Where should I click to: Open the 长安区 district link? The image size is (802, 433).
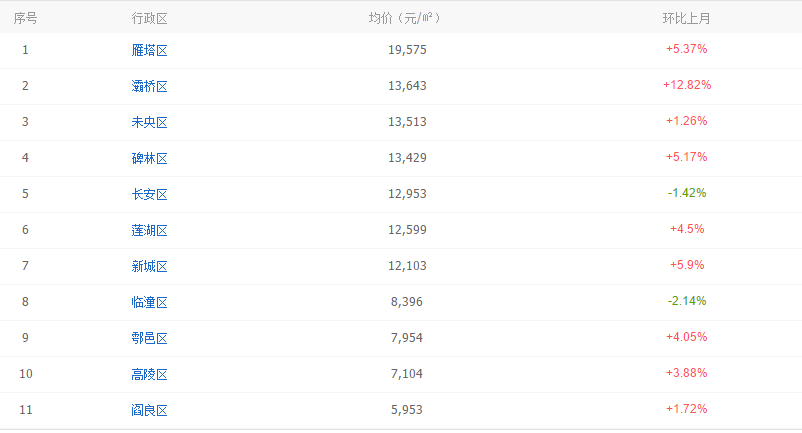point(149,194)
